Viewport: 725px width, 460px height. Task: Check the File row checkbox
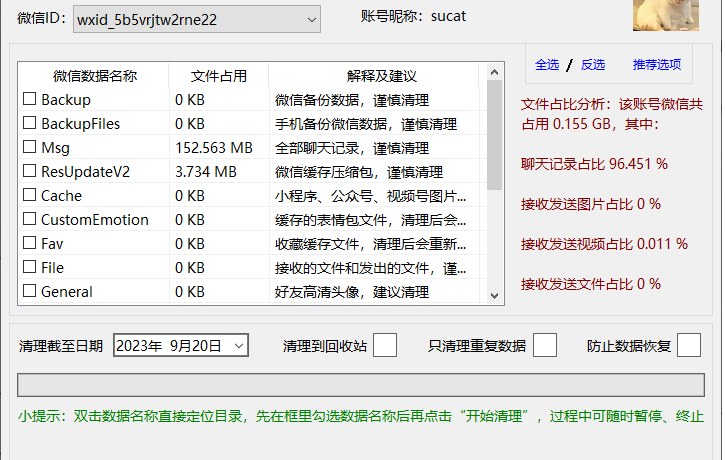tap(30, 267)
